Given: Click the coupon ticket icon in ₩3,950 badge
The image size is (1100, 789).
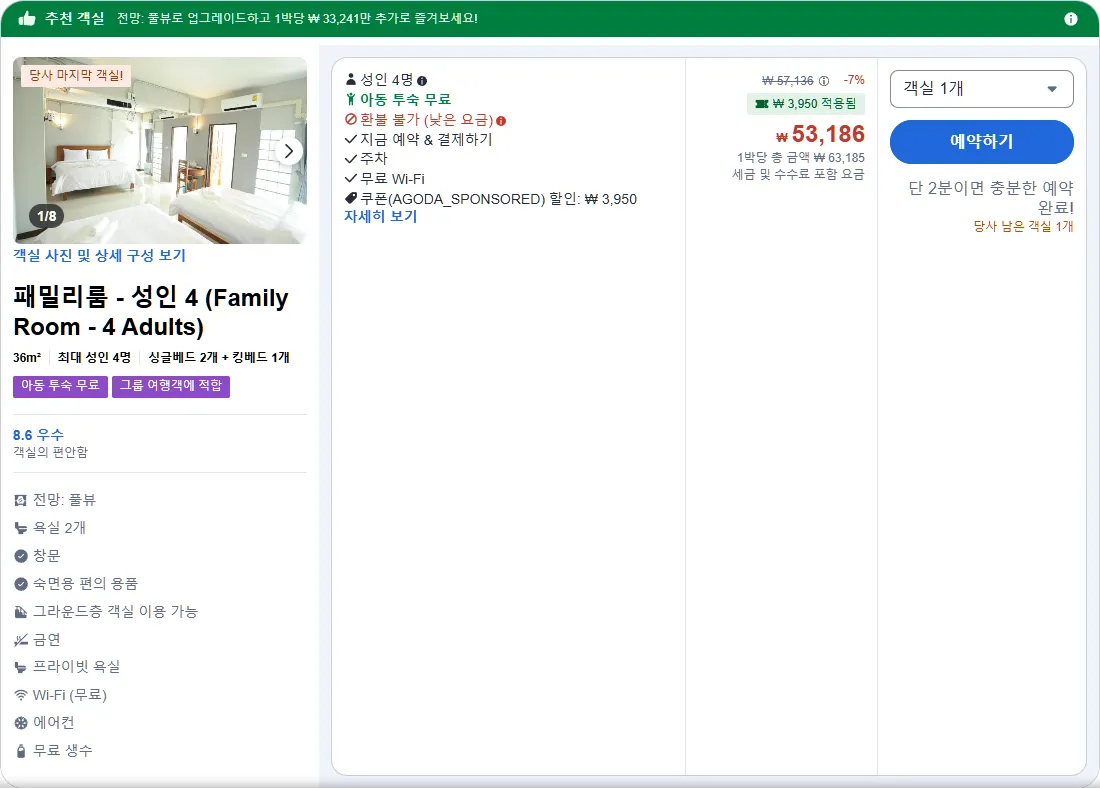Looking at the screenshot, I should (x=761, y=104).
